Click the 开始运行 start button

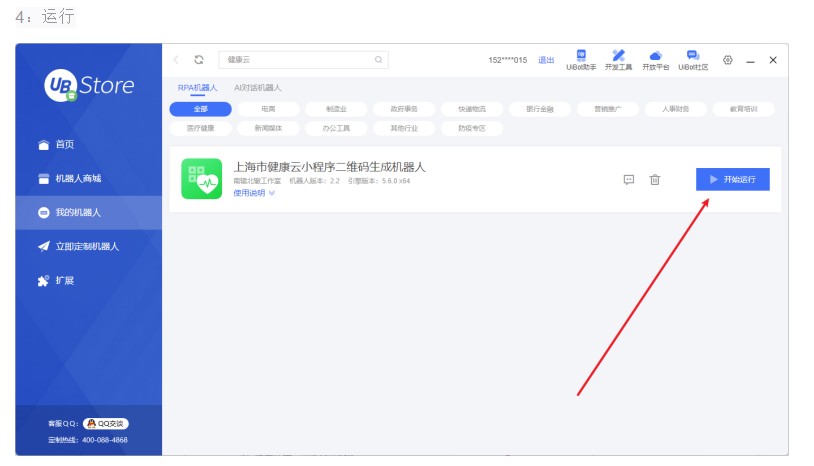click(732, 179)
